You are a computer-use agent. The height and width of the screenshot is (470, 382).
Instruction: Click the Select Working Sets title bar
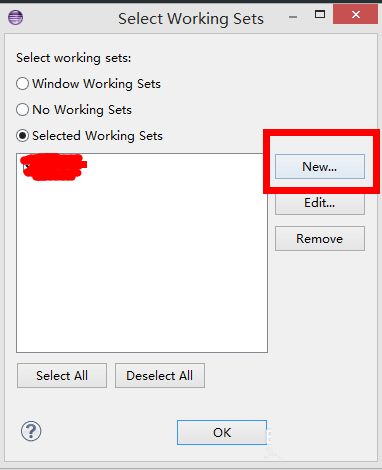pyautogui.click(x=191, y=19)
